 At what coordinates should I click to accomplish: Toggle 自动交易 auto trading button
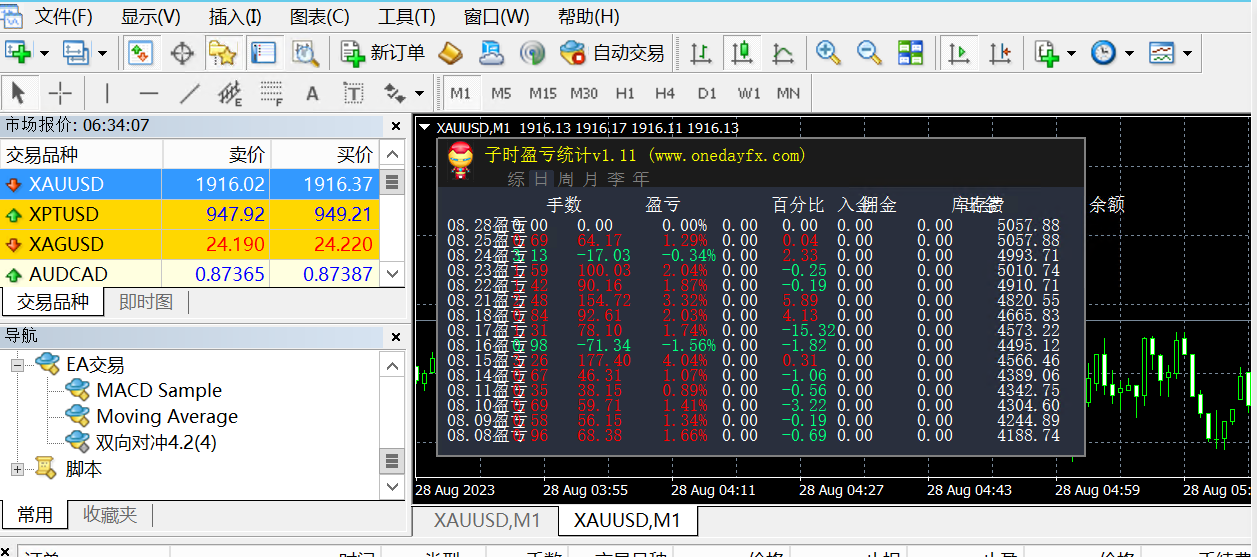612,53
